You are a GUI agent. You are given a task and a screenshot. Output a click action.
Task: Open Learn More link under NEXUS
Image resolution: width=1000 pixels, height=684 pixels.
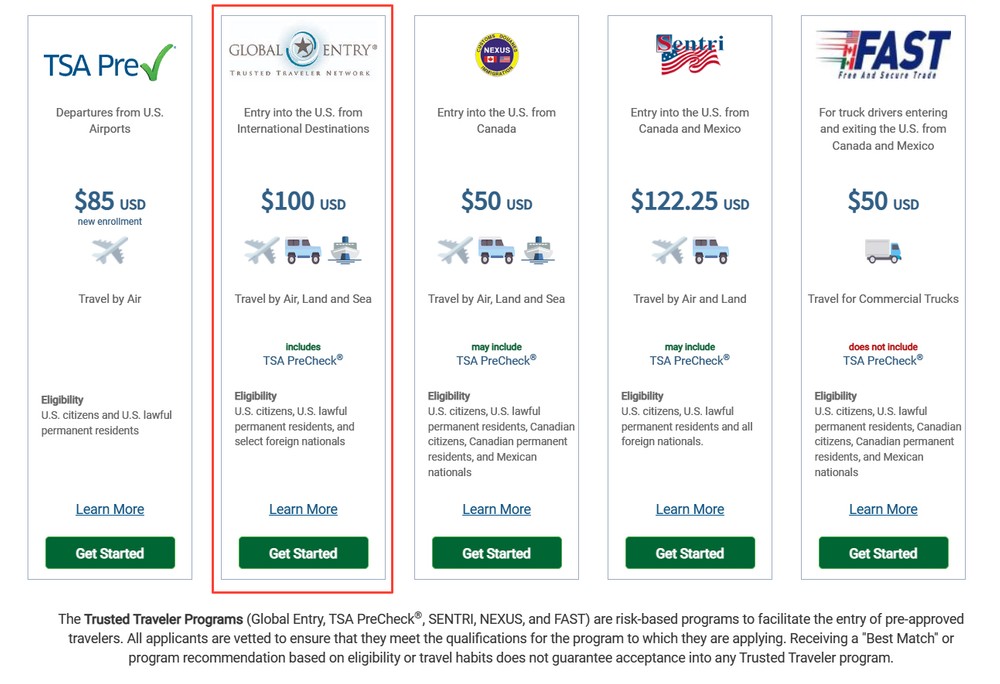[x=496, y=509]
